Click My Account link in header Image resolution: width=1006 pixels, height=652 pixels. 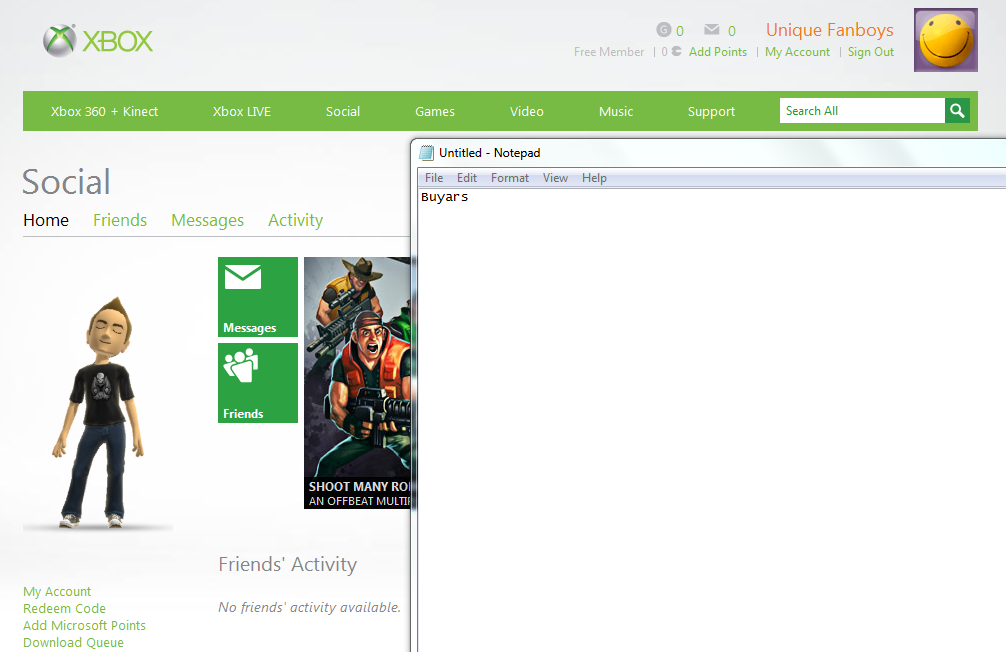[x=797, y=52]
